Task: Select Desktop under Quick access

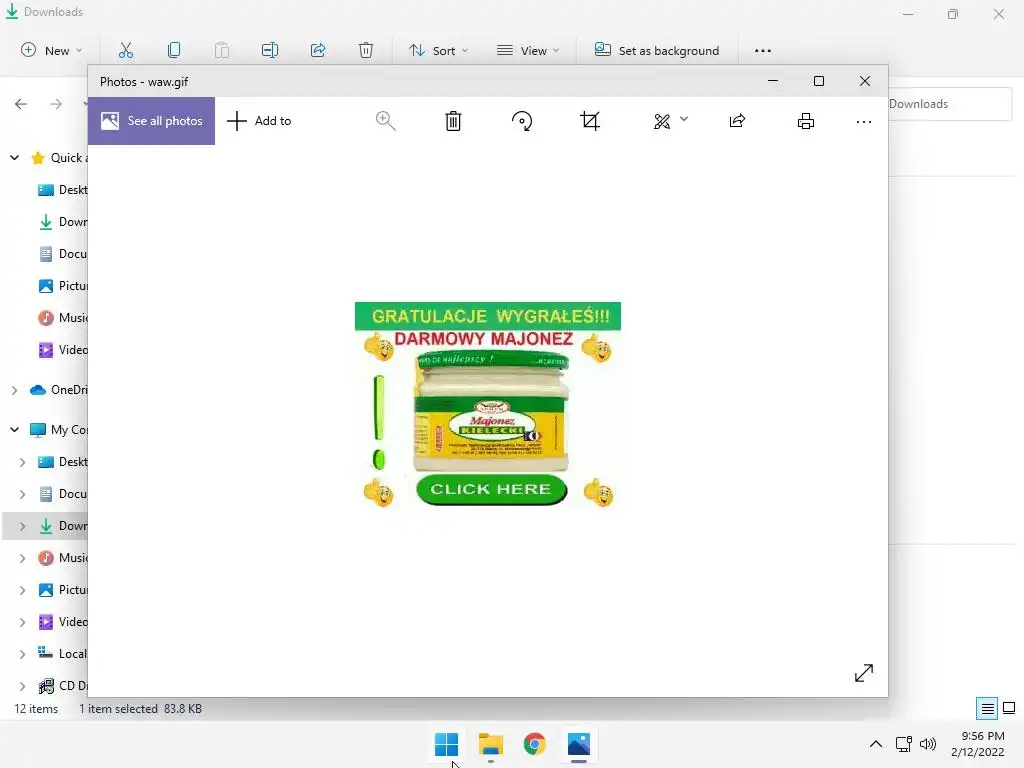Action: (63, 189)
